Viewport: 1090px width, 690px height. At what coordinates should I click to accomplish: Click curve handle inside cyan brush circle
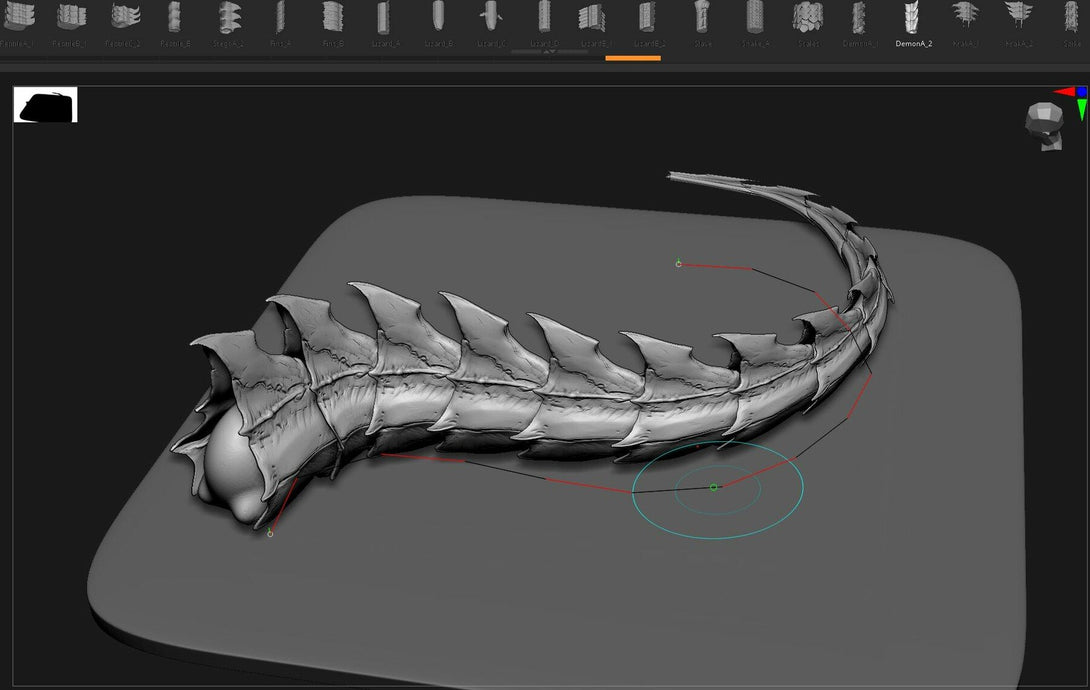[713, 488]
